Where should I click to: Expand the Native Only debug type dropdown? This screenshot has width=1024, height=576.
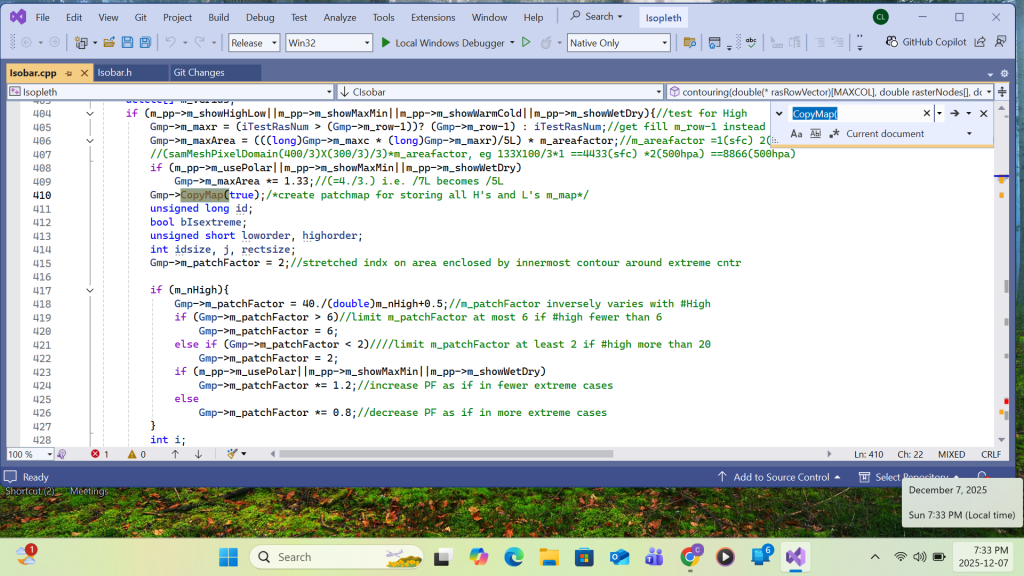coord(616,43)
